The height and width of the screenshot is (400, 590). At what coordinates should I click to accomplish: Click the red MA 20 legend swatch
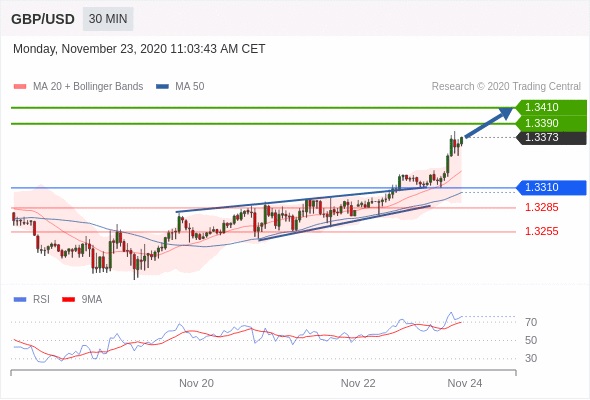[x=20, y=87]
